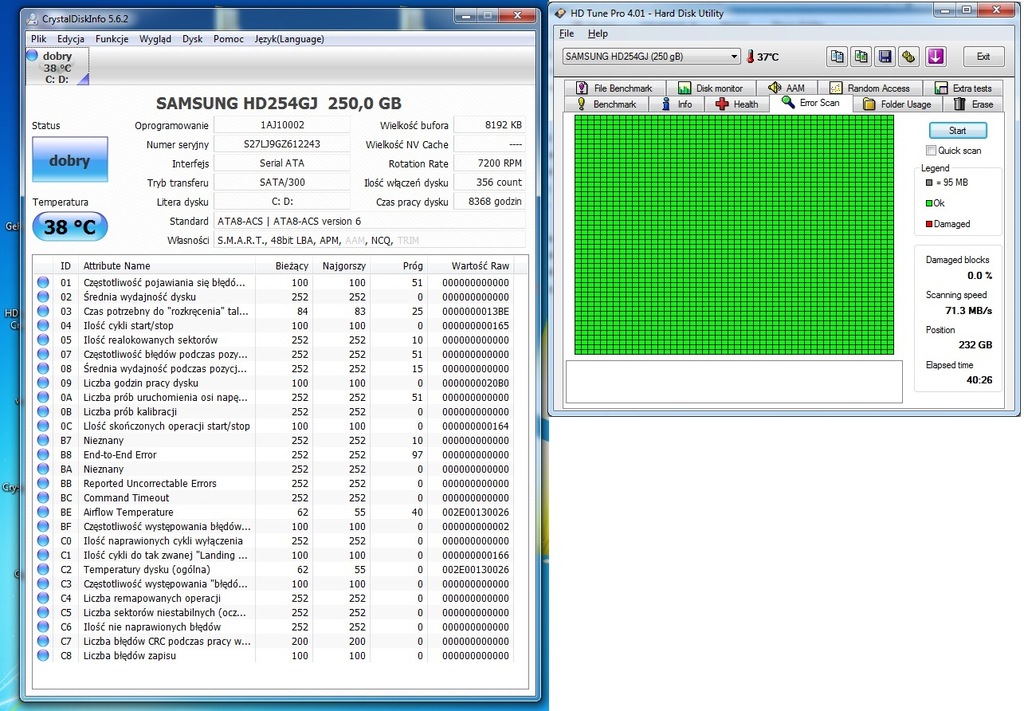
Task: Click the floppy disk save icon in HD Tune
Action: click(885, 57)
